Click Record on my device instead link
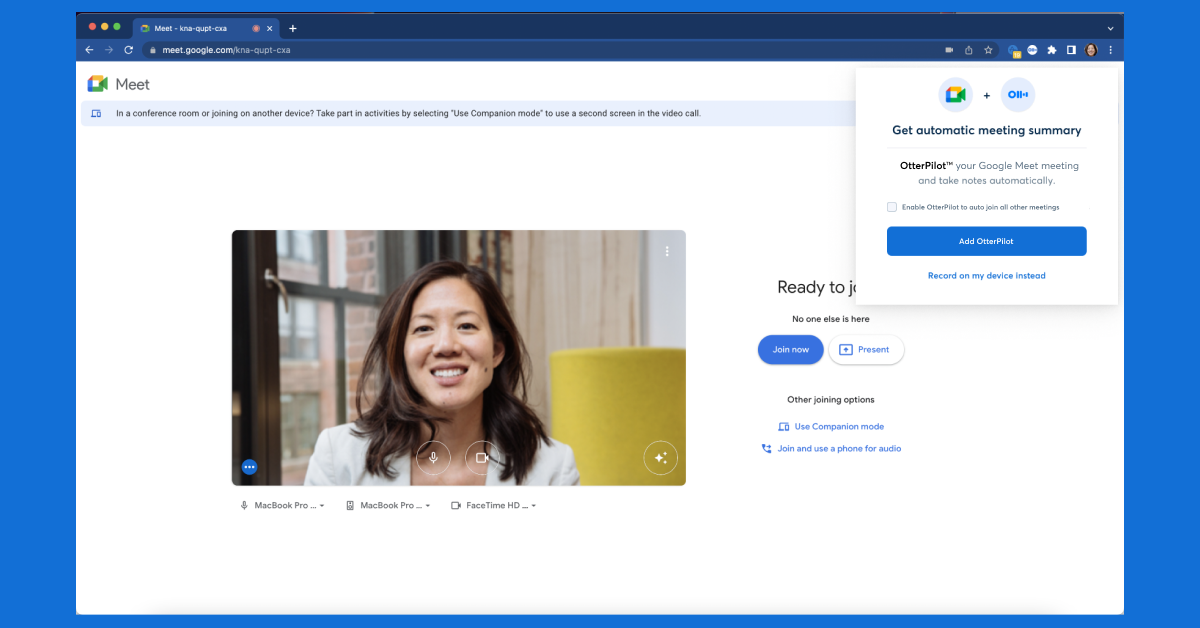Viewport: 1200px width, 628px height. click(x=986, y=276)
